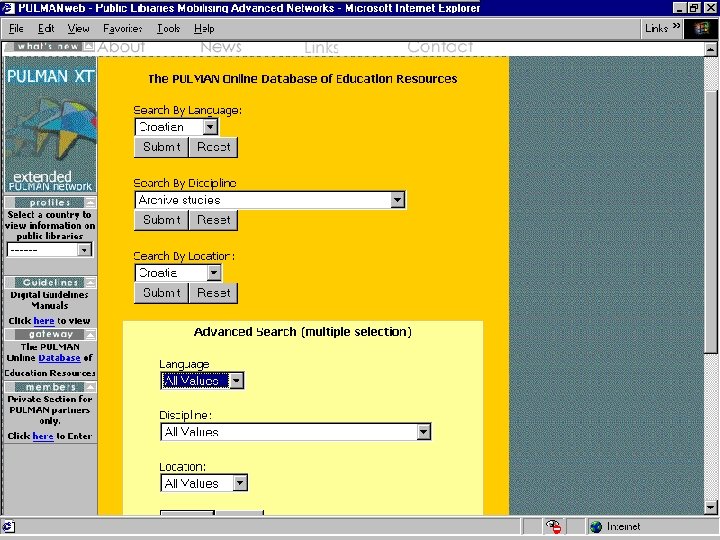Open the Links page tab
Viewport: 720px width, 540px height.
[x=321, y=47]
